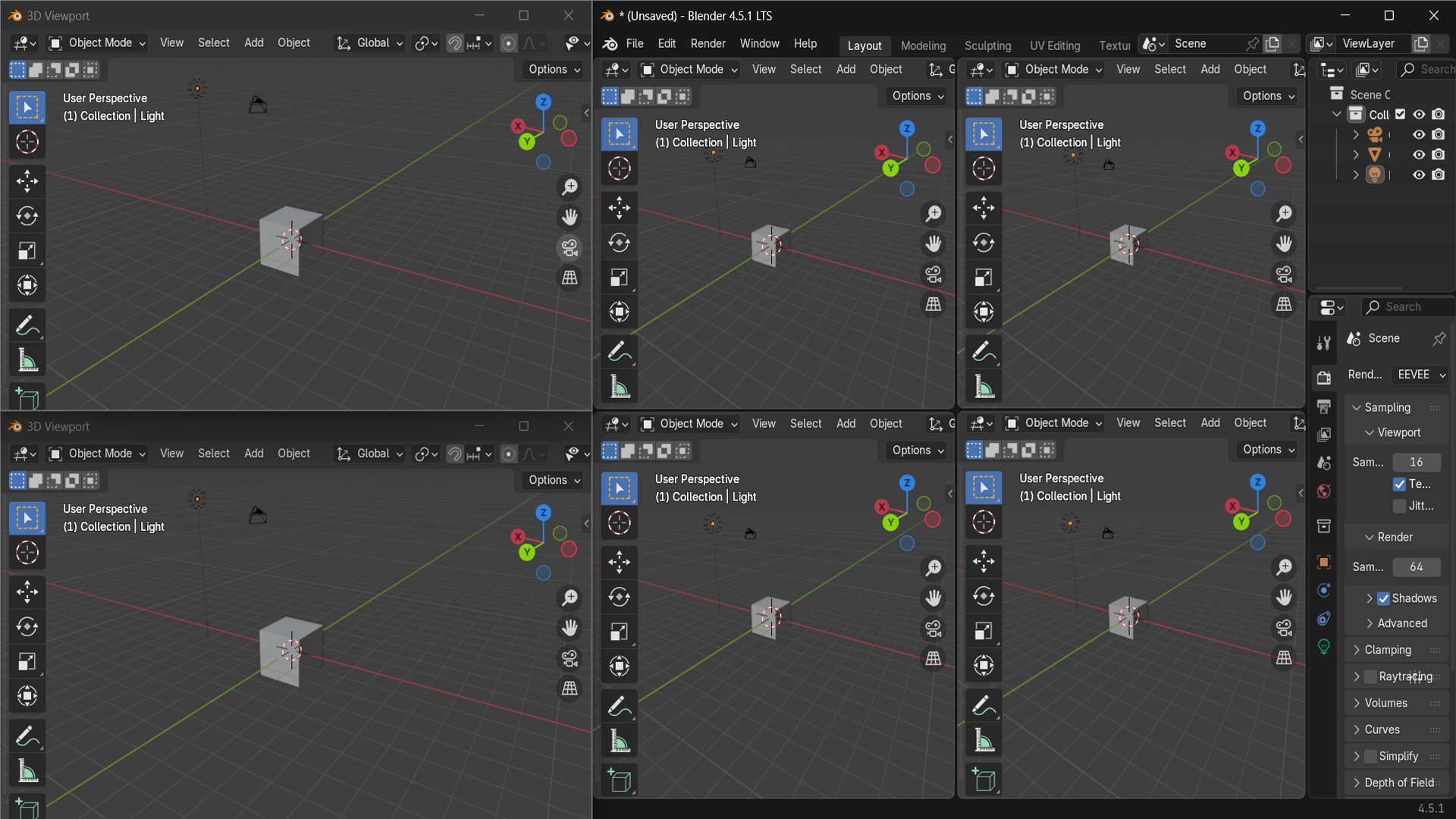
Task: Select the Move tool in top 3D Viewport window
Action: pyautogui.click(x=27, y=180)
